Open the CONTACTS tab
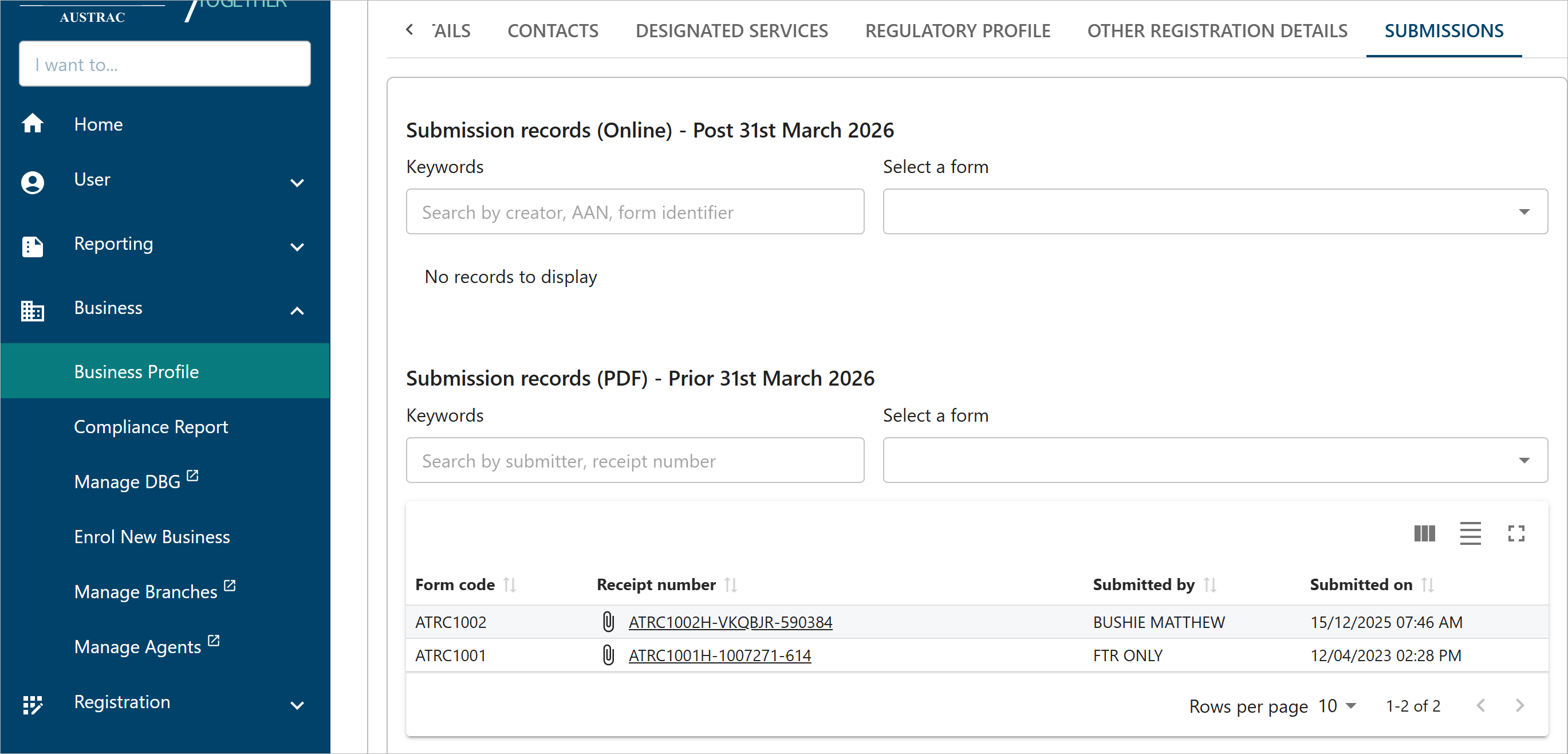This screenshot has height=754, width=1568. click(x=552, y=30)
